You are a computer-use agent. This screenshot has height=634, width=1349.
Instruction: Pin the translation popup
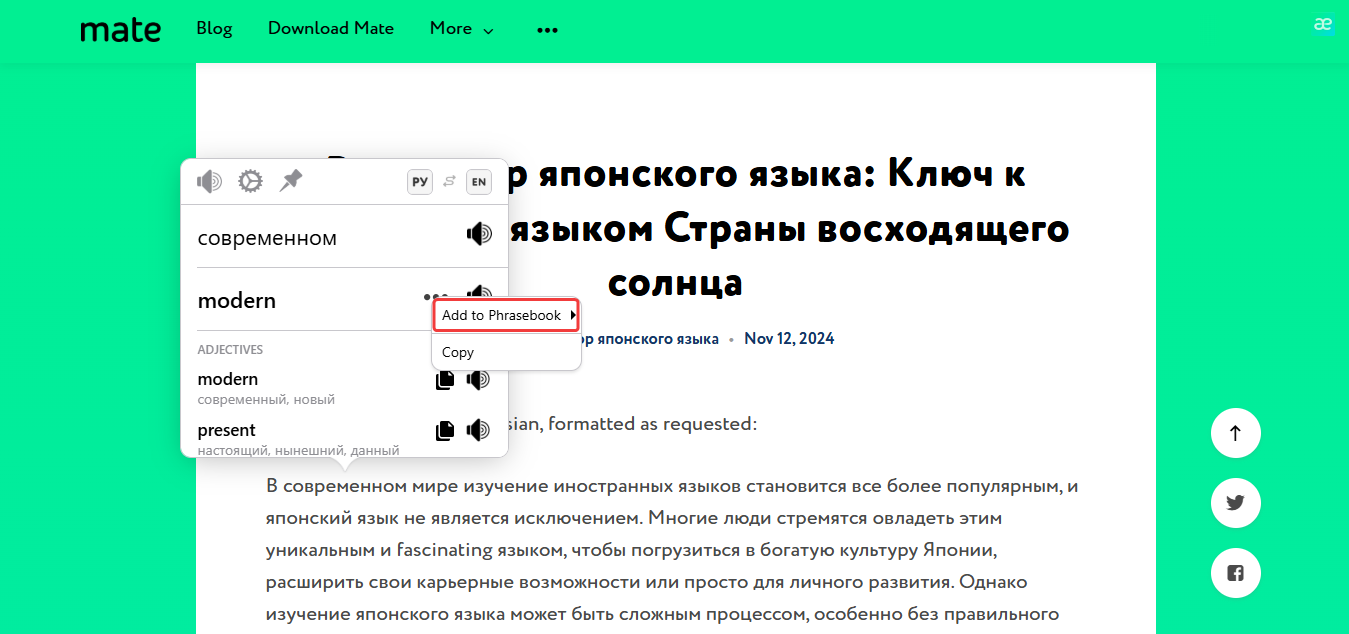point(291,181)
